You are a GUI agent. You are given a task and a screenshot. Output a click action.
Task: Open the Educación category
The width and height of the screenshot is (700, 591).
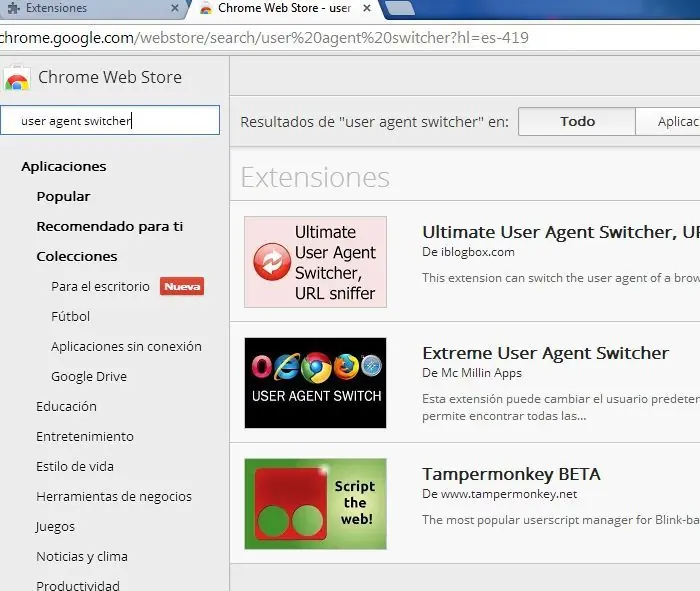point(67,406)
